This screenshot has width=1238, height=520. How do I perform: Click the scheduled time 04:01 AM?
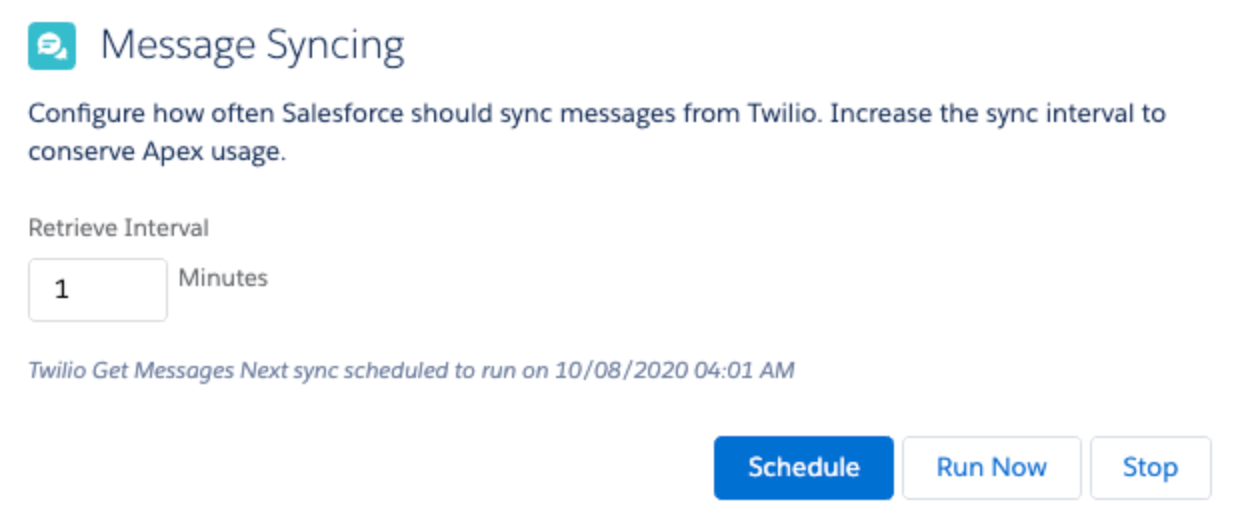point(744,371)
